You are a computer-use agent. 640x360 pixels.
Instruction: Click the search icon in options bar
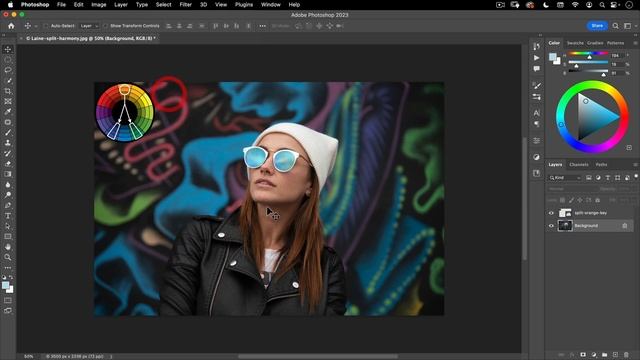tap(616, 26)
